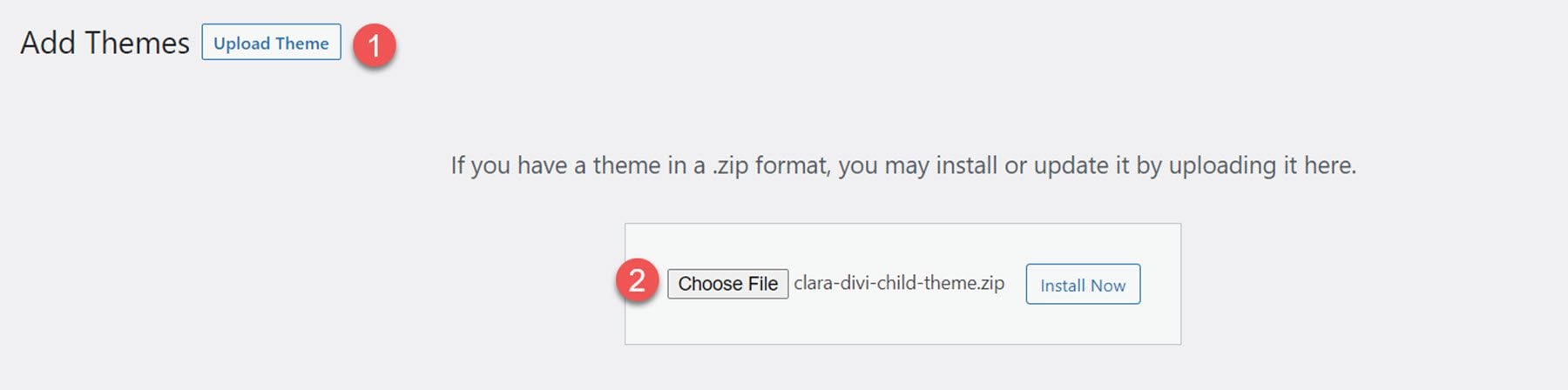The image size is (1568, 390).
Task: Click the Upload Theme button
Action: pyautogui.click(x=271, y=43)
